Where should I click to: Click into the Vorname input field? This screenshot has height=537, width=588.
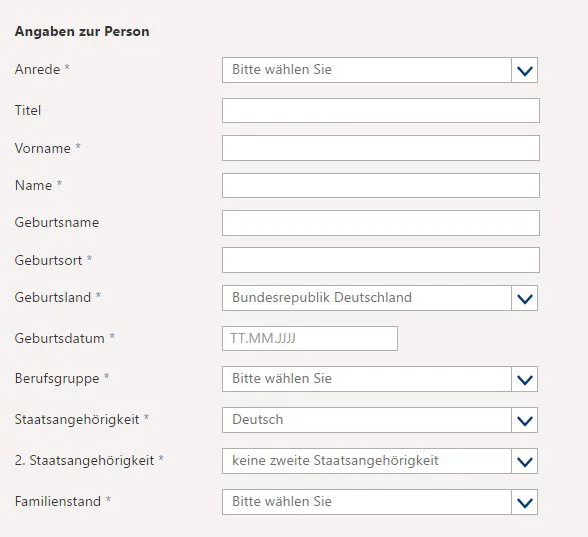[381, 148]
